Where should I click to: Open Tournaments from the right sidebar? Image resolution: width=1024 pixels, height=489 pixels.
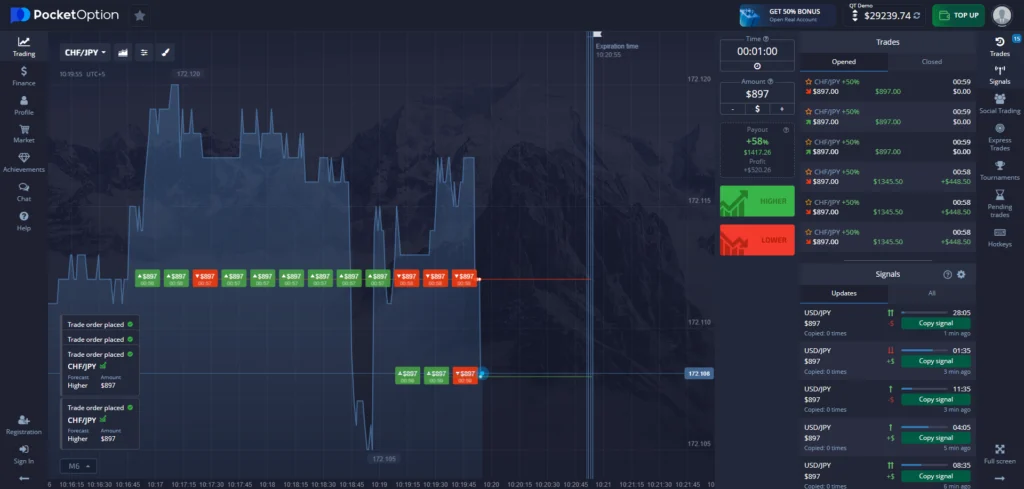click(999, 170)
